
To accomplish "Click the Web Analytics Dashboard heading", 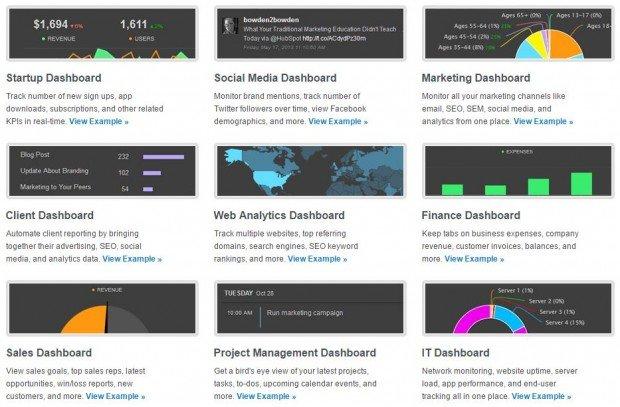I will tap(279, 215).
